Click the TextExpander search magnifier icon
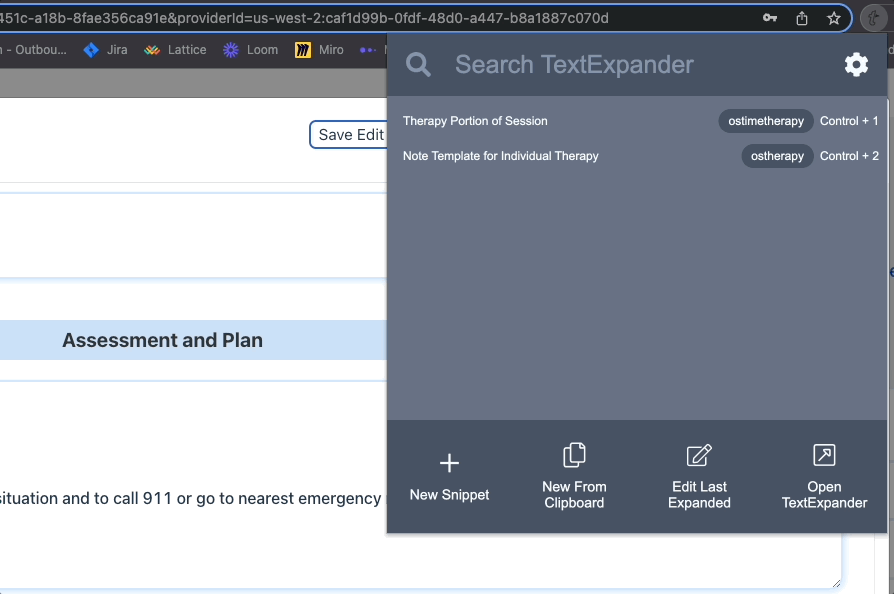 [x=418, y=64]
